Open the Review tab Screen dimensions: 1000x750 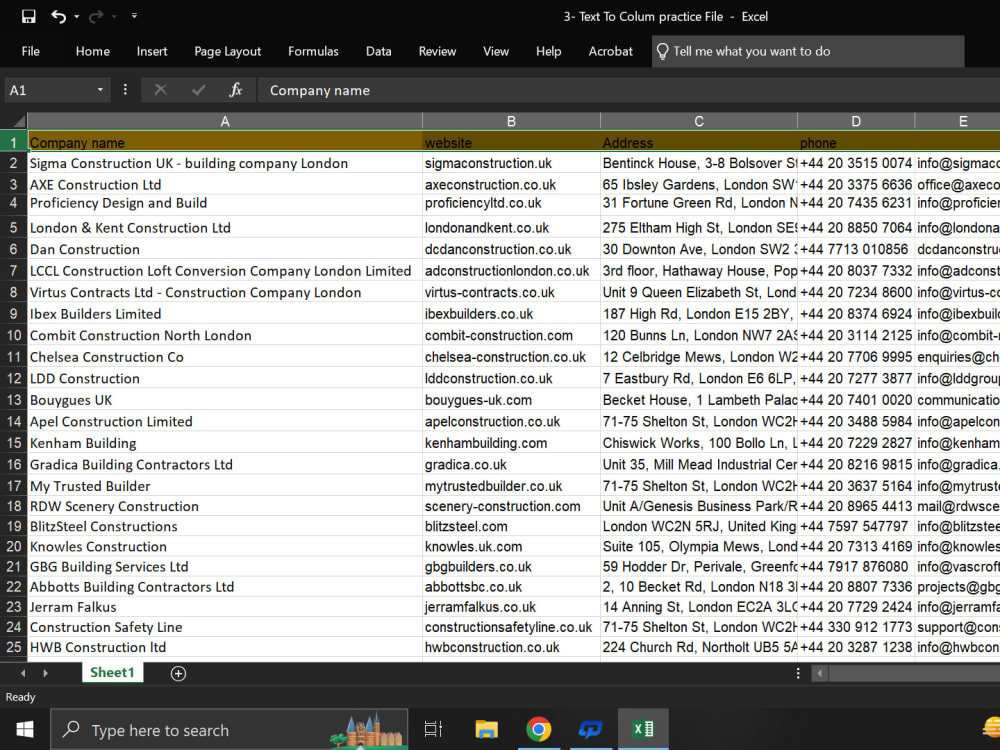[x=437, y=52]
